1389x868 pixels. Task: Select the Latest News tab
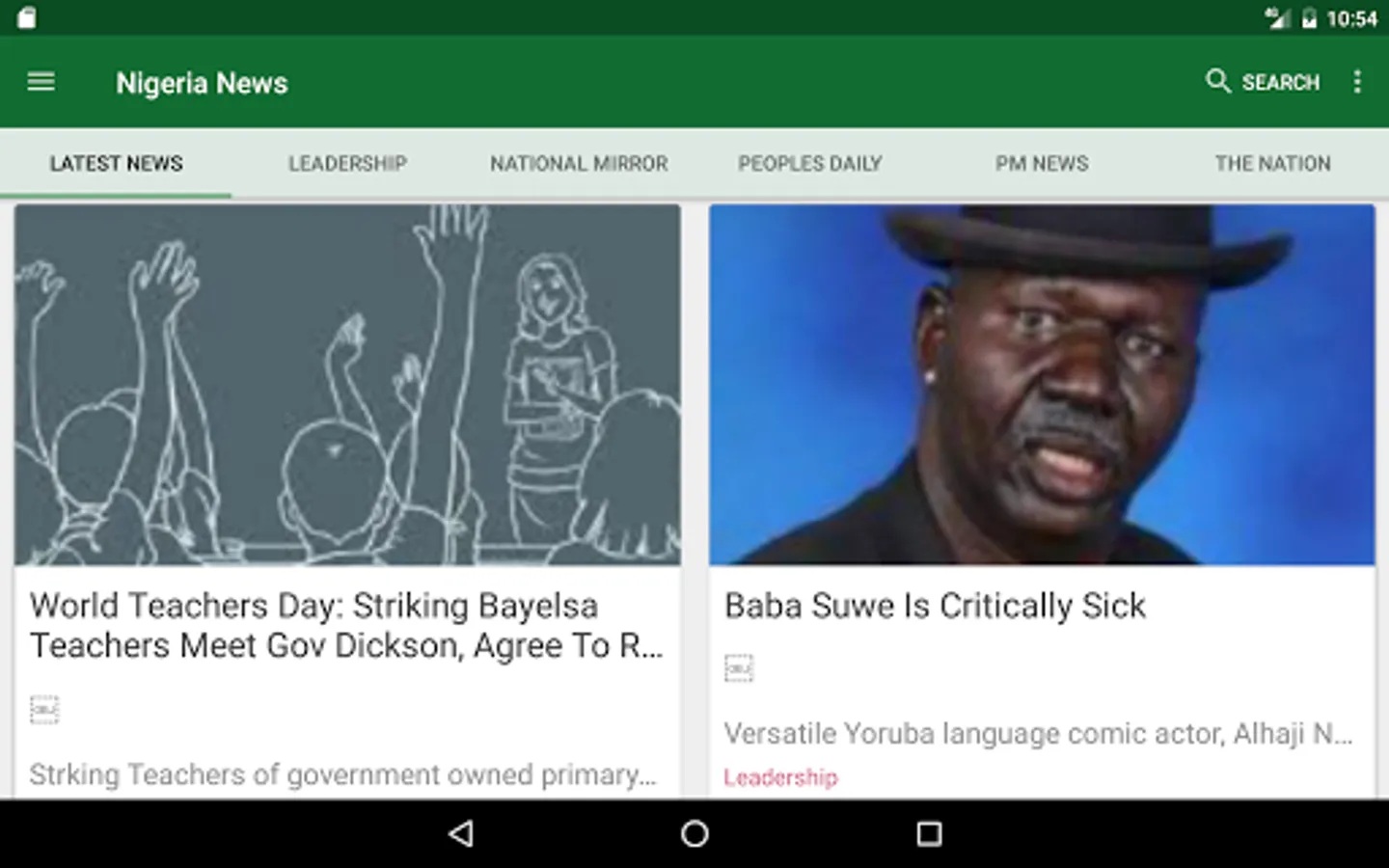(x=116, y=163)
